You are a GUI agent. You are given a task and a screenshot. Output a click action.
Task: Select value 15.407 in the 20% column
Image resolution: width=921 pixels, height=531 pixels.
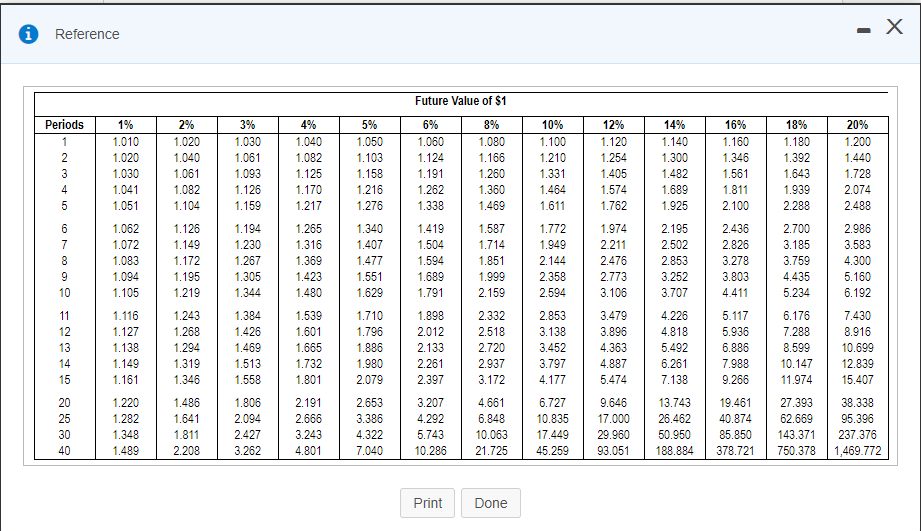[x=858, y=380]
